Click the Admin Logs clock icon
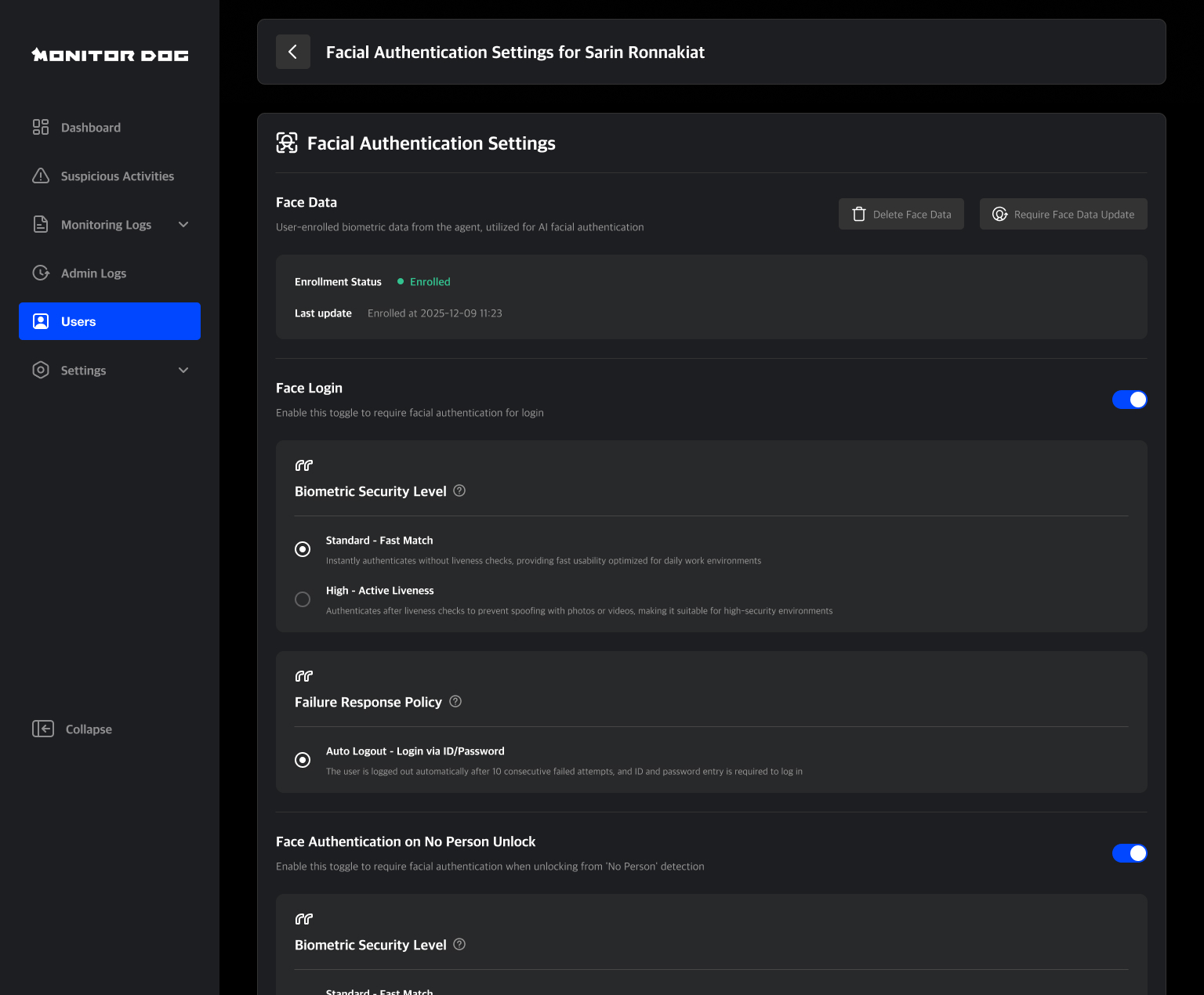The height and width of the screenshot is (995, 1204). pyautogui.click(x=41, y=273)
